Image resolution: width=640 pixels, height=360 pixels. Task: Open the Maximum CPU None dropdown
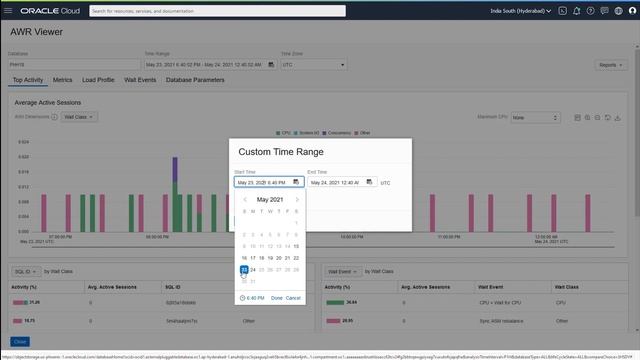pyautogui.click(x=535, y=118)
